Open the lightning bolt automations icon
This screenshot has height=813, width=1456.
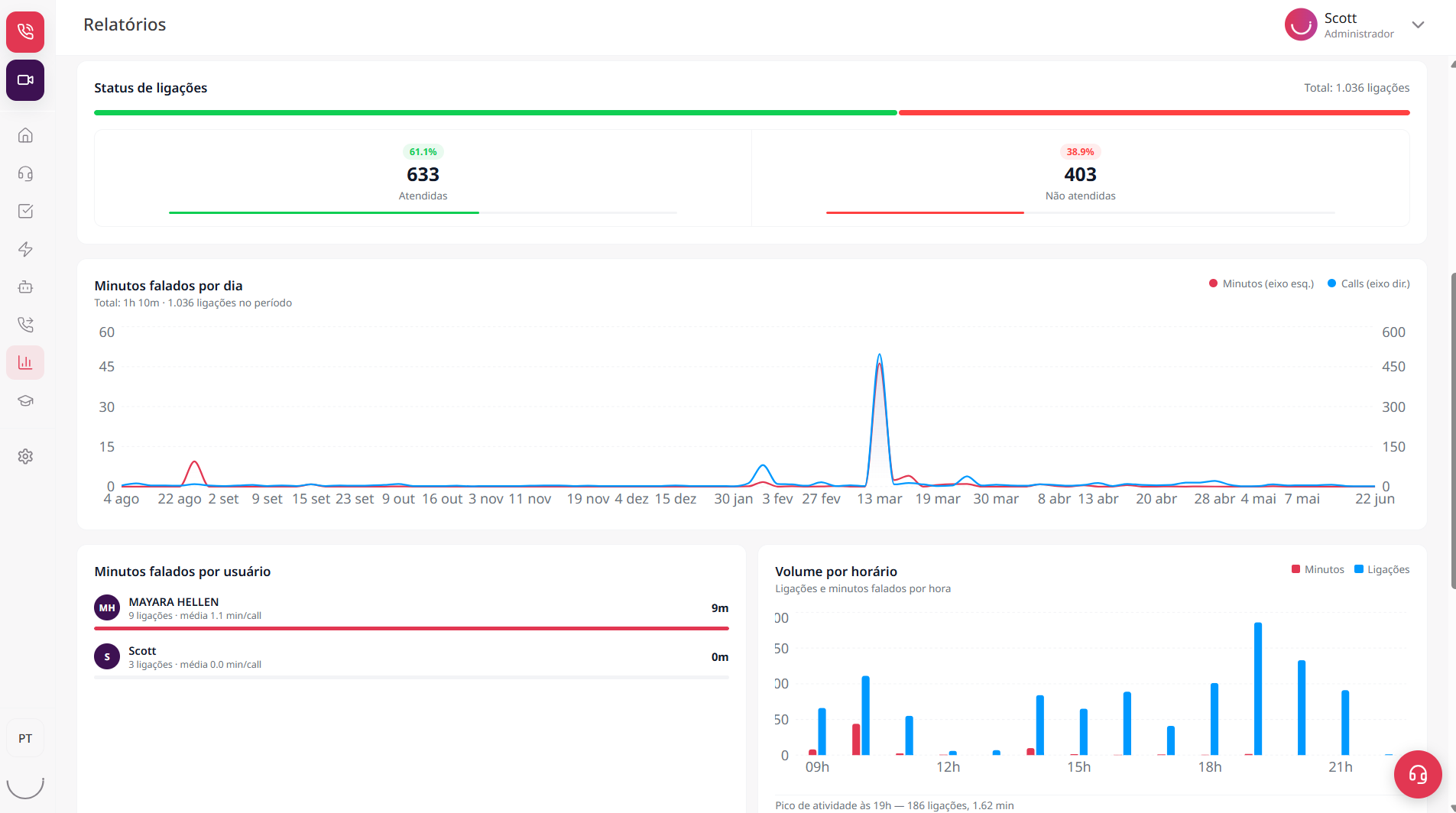point(25,249)
